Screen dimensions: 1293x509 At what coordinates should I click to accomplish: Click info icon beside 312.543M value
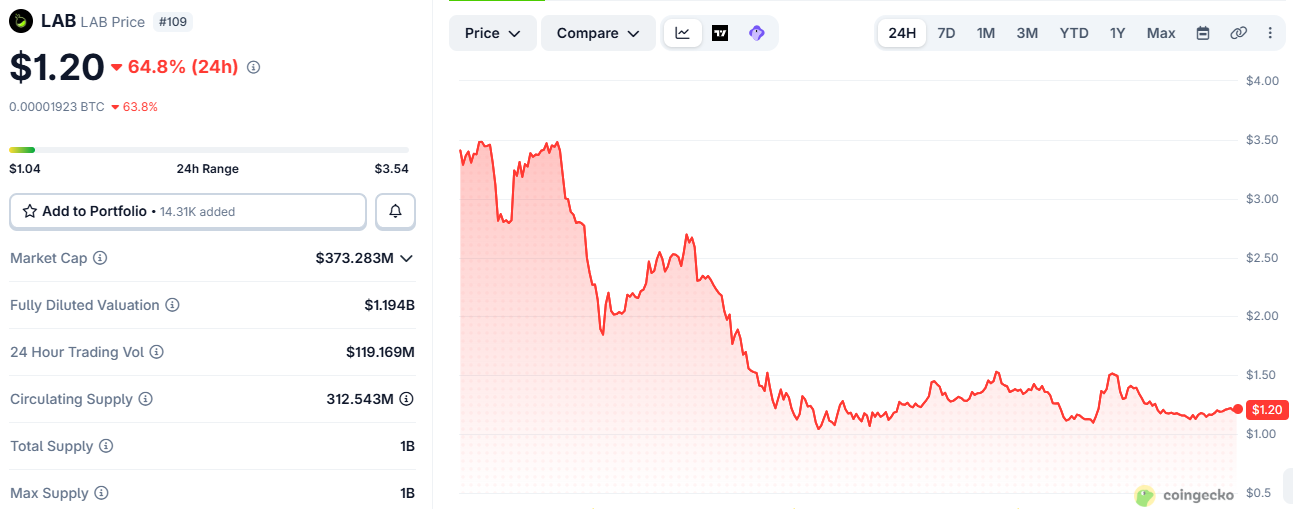[406, 399]
